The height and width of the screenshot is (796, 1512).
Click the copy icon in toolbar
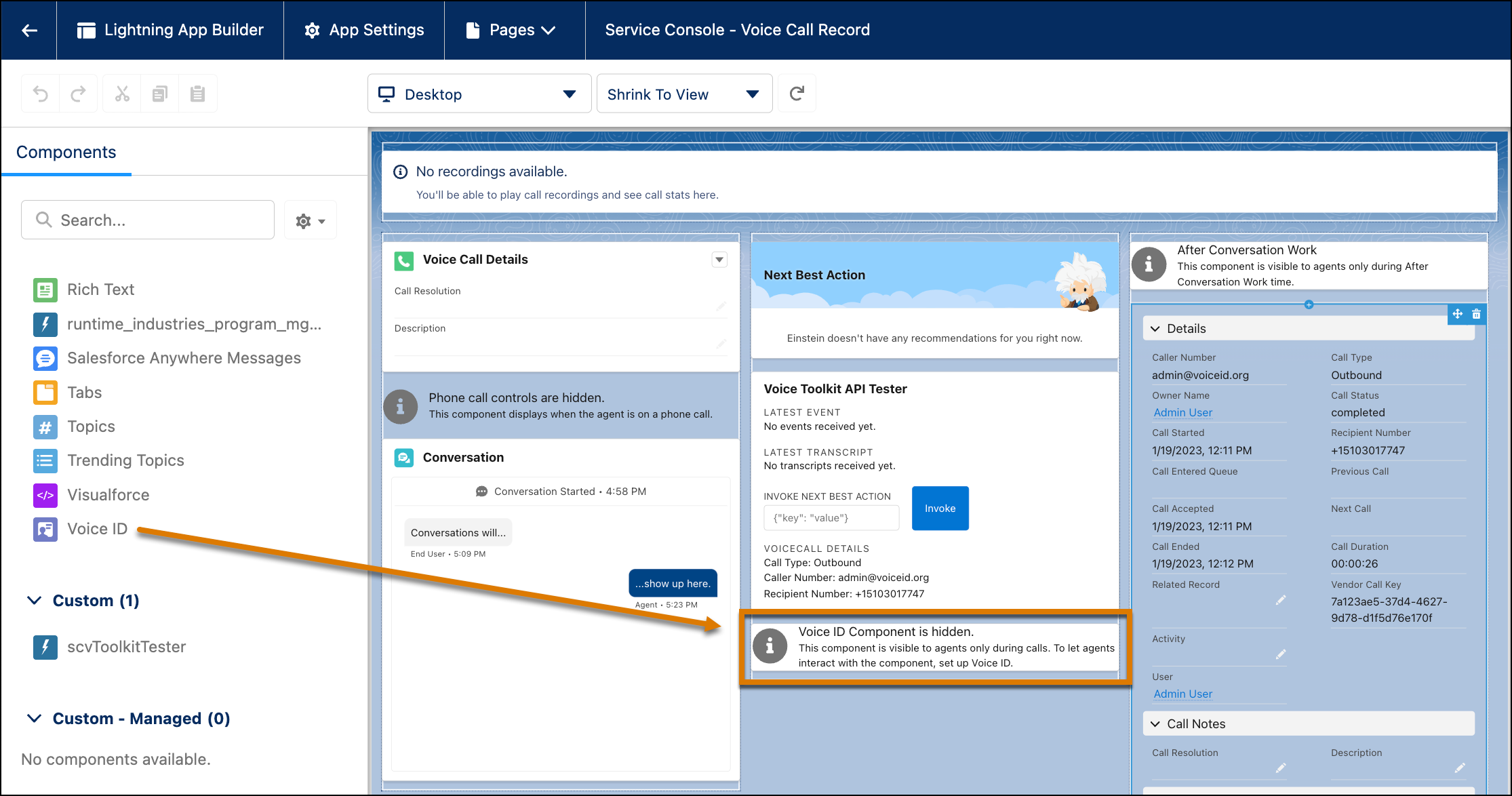(x=160, y=94)
